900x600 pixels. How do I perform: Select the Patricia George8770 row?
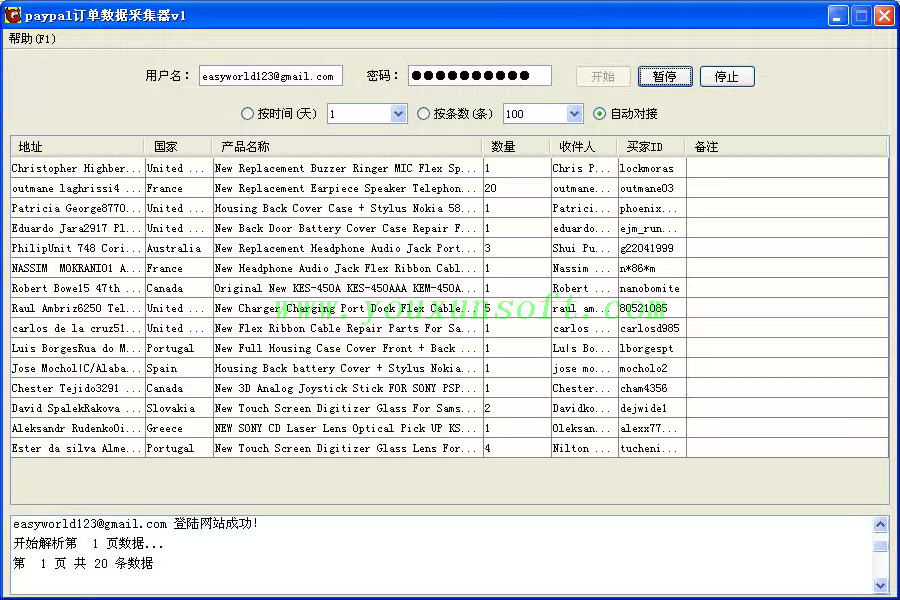coord(449,208)
